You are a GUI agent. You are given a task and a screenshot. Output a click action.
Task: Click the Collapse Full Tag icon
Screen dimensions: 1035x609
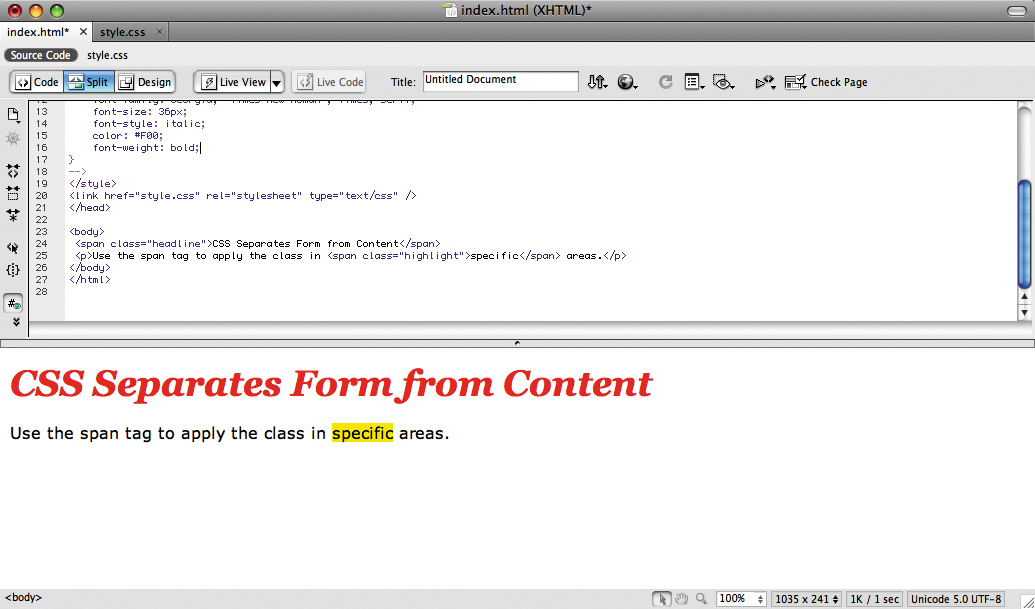pyautogui.click(x=13, y=171)
